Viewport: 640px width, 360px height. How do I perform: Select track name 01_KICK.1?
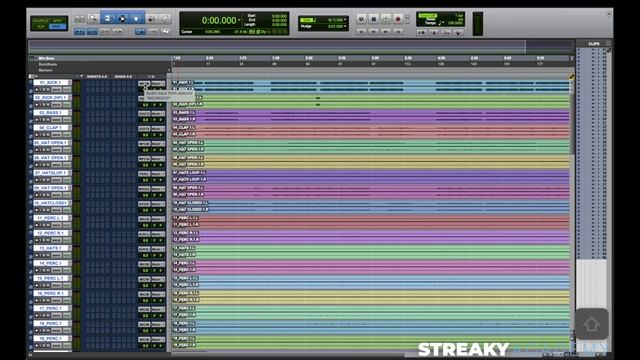pos(50,82)
